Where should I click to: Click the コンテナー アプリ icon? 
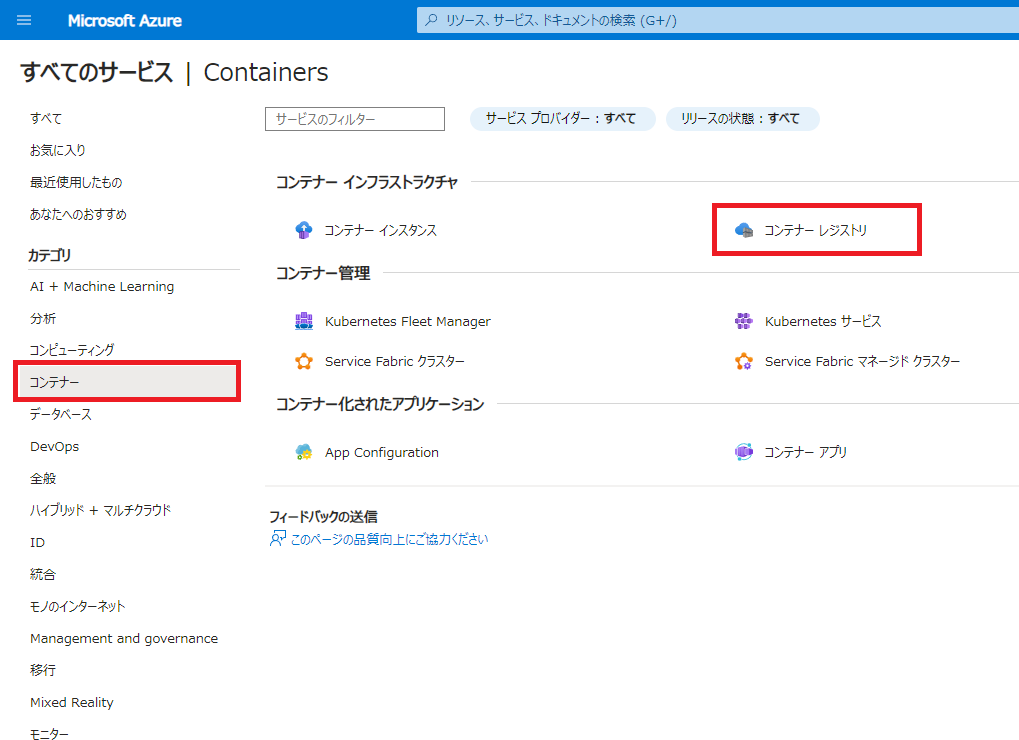click(743, 452)
